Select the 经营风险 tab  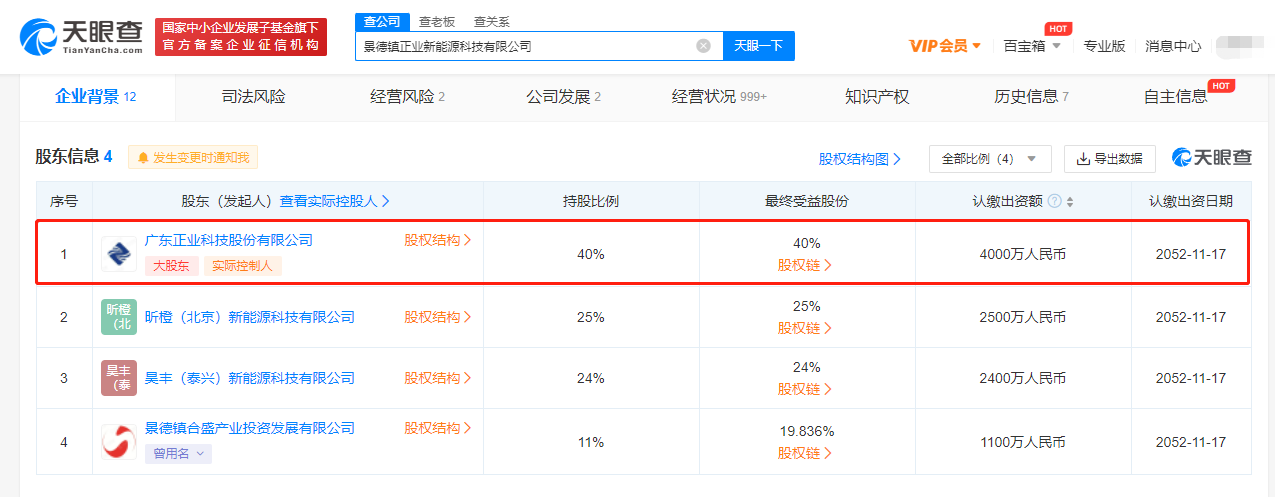coord(407,97)
